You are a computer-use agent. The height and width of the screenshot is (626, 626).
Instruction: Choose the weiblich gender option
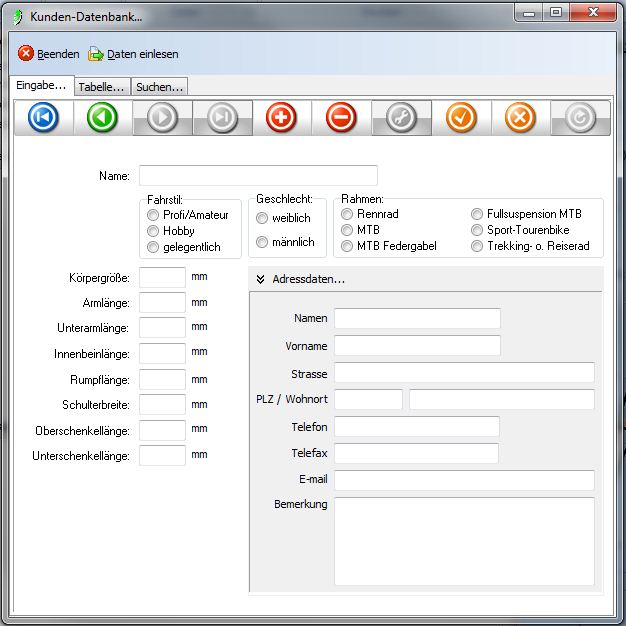262,218
